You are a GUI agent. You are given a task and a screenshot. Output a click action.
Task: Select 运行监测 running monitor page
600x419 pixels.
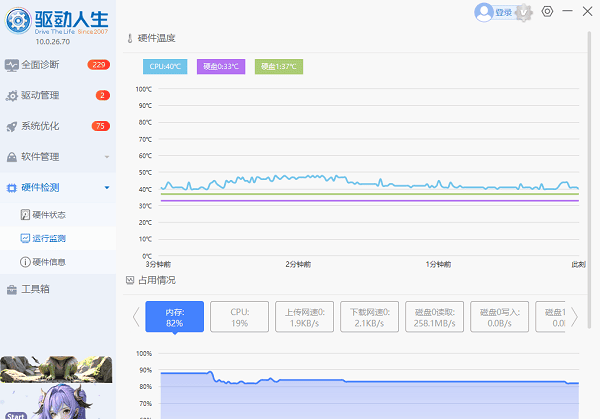point(49,238)
